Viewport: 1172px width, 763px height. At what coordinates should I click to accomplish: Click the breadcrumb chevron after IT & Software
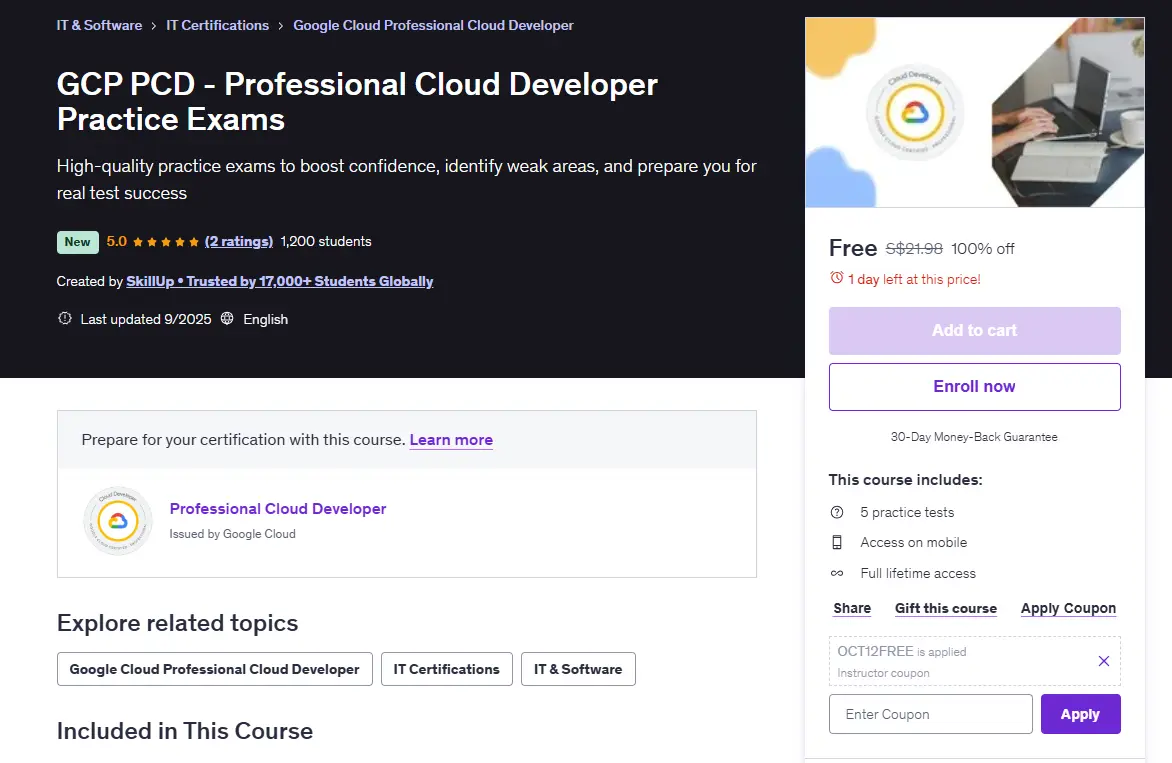pyautogui.click(x=154, y=26)
